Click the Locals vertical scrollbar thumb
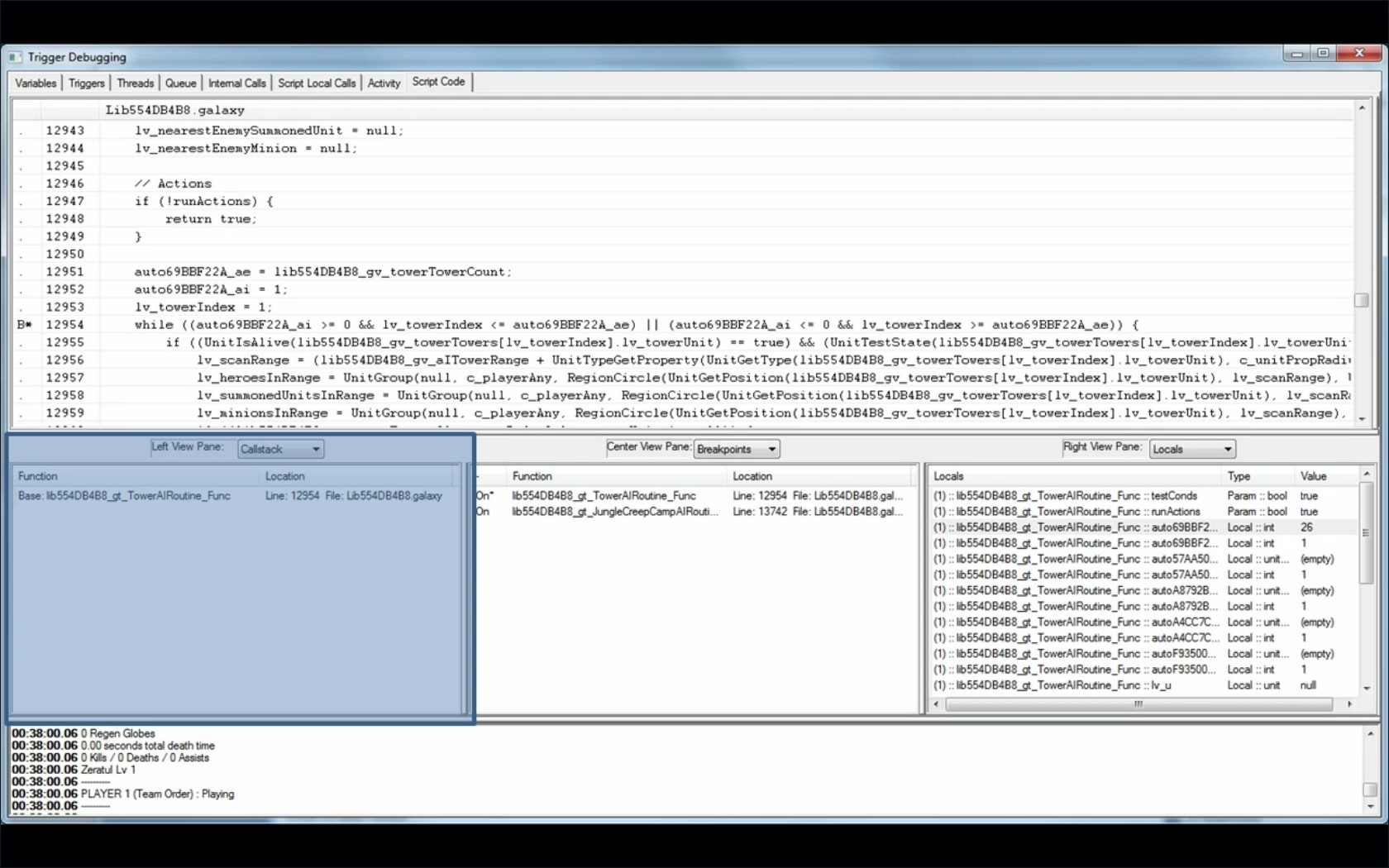The width and height of the screenshot is (1389, 868). [1367, 533]
